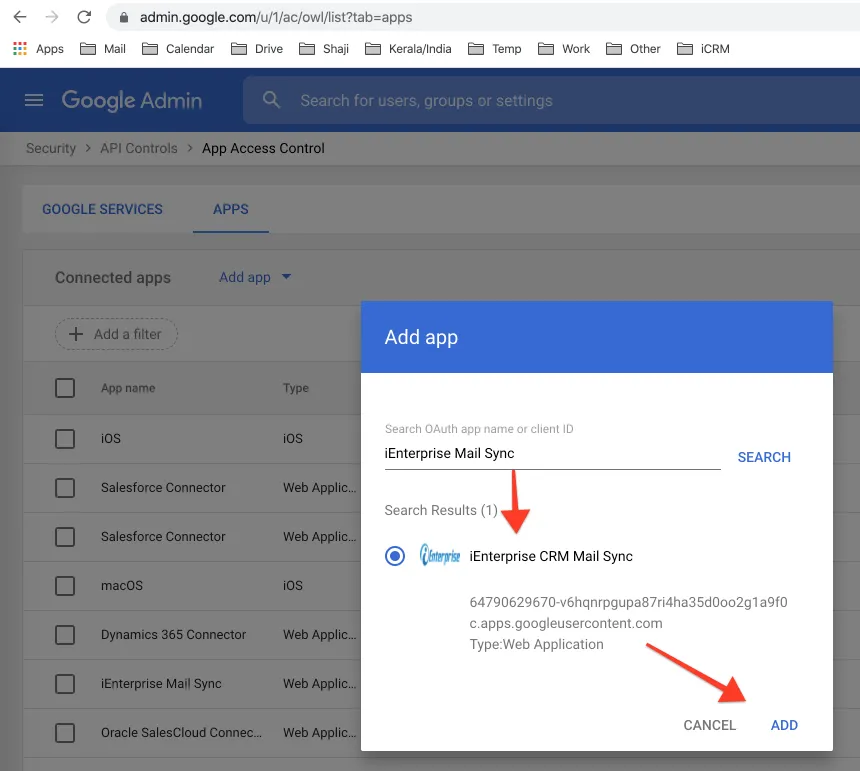Select the Apps tab
860x771 pixels.
pyautogui.click(x=231, y=209)
